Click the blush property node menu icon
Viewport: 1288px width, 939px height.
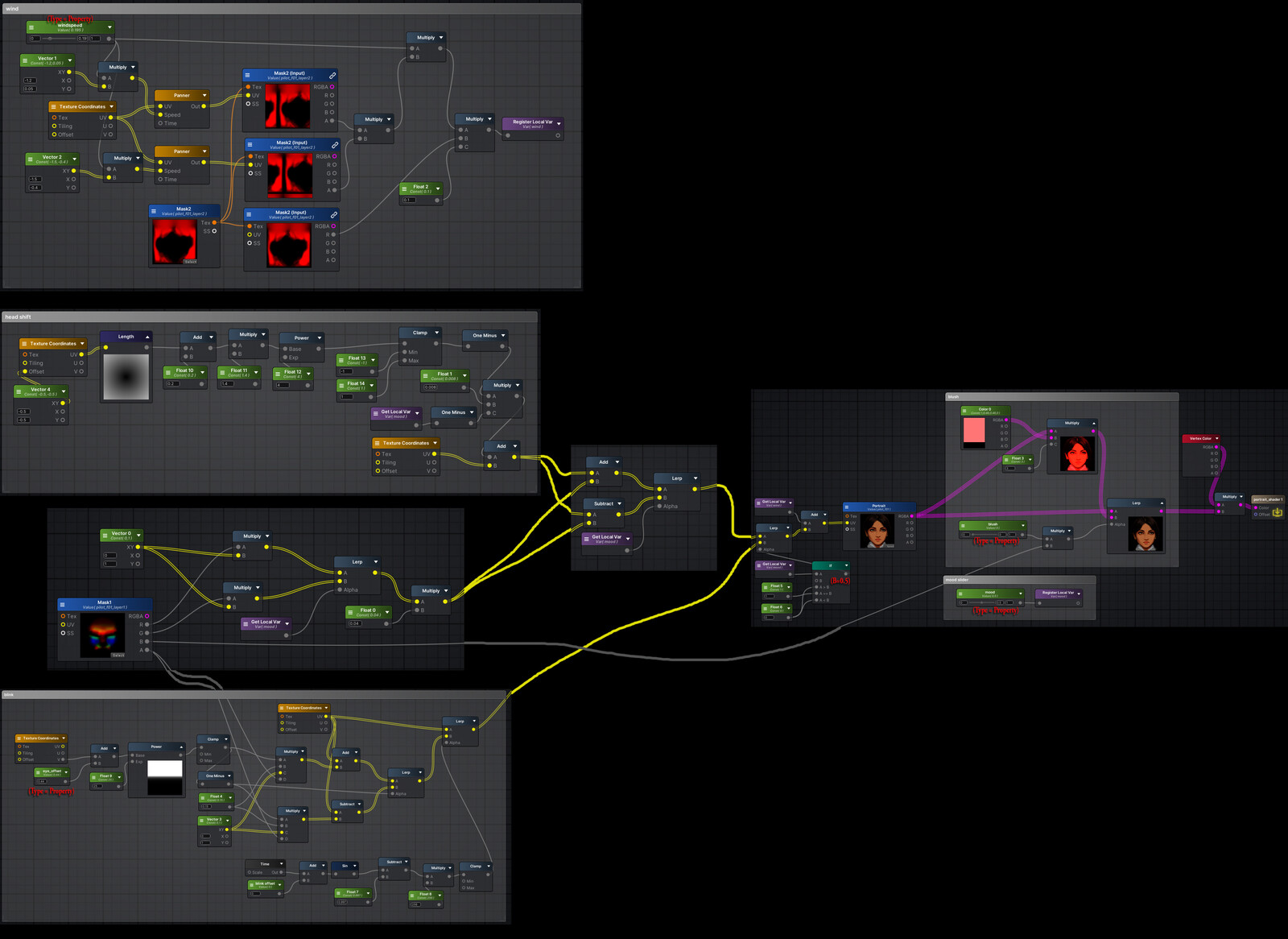964,526
